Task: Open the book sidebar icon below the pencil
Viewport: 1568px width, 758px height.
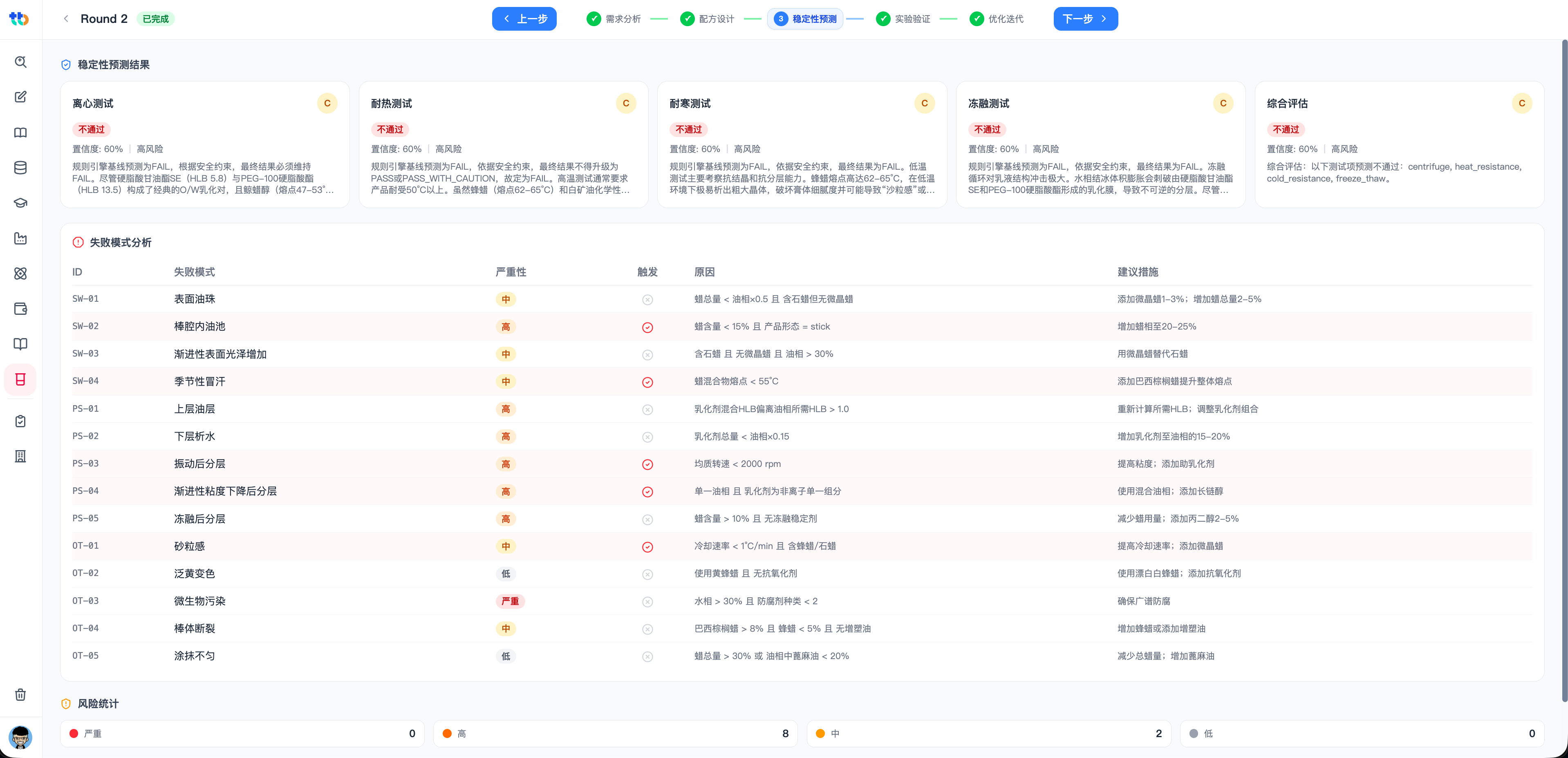Action: [20, 132]
